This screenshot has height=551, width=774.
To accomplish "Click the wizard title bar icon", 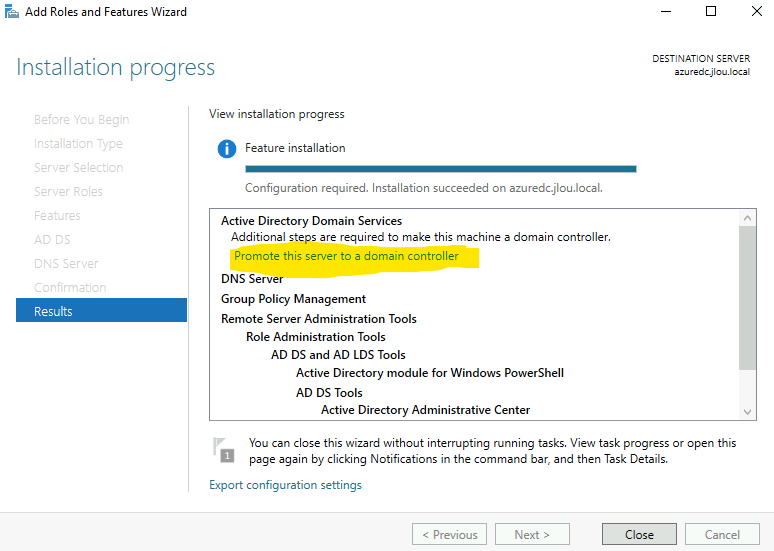I will click(x=12, y=11).
